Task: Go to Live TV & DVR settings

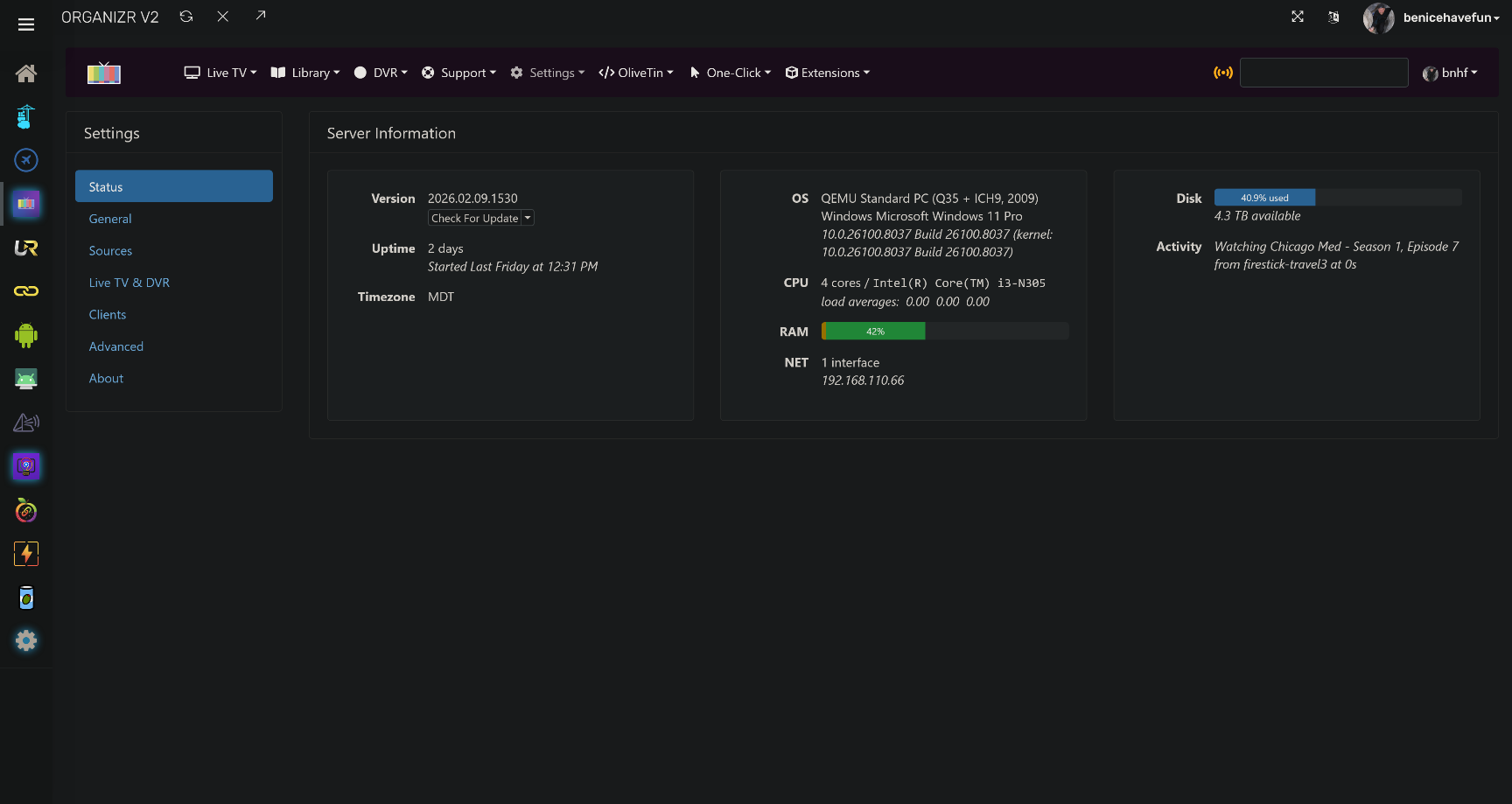Action: [129, 283]
